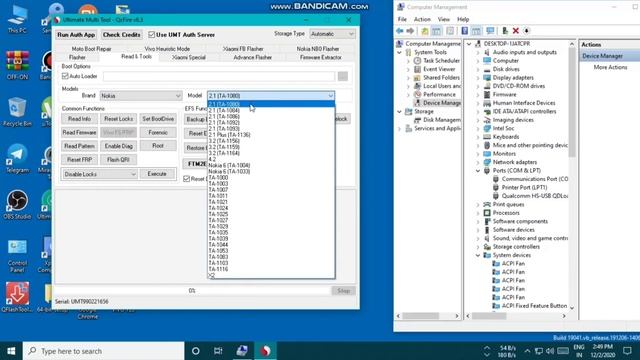Click the volume speaker icon in system tray

tap(550, 351)
